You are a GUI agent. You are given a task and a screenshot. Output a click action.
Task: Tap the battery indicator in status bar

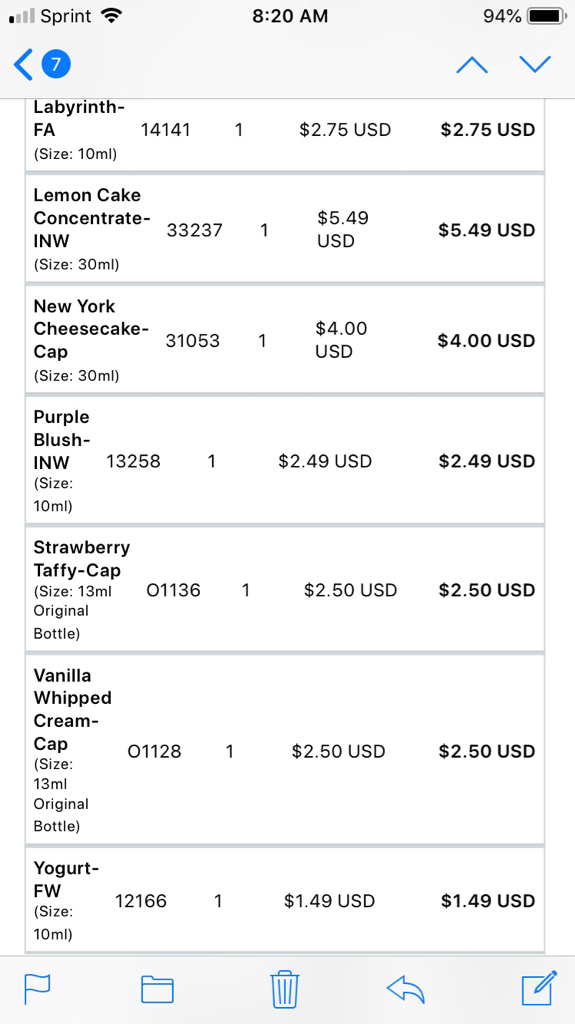coord(546,16)
